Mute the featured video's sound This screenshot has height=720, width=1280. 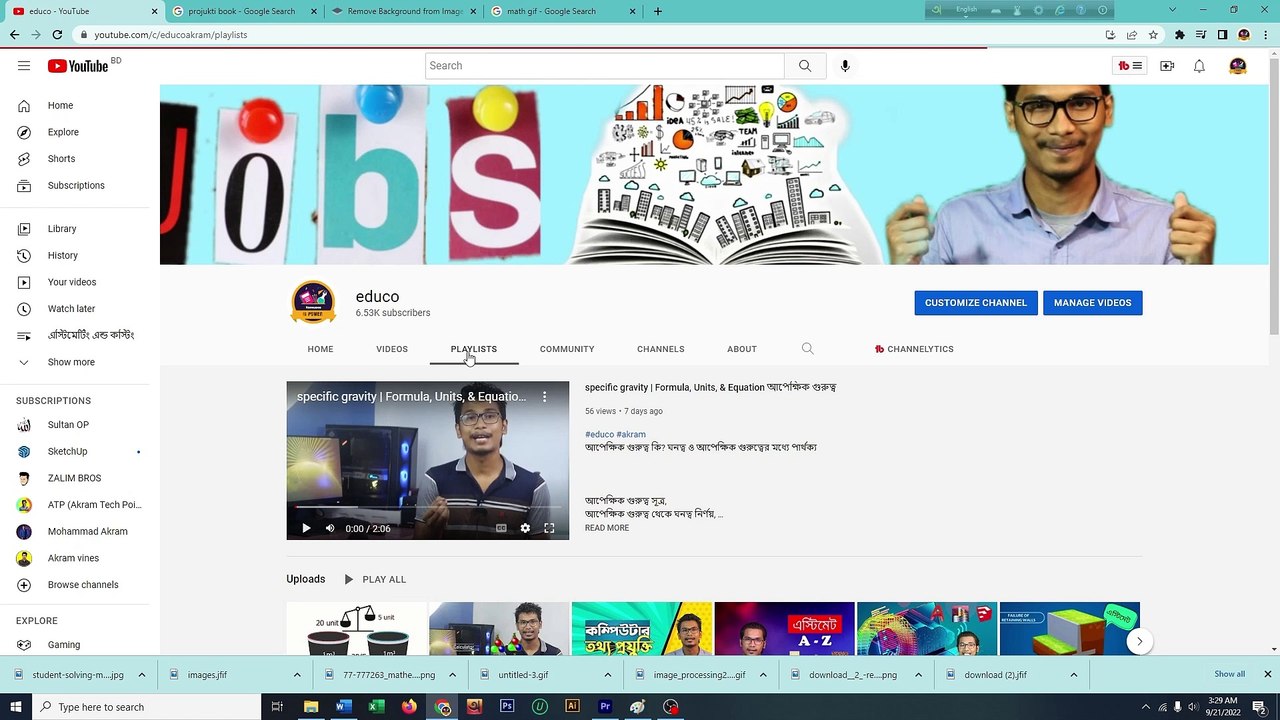330,528
